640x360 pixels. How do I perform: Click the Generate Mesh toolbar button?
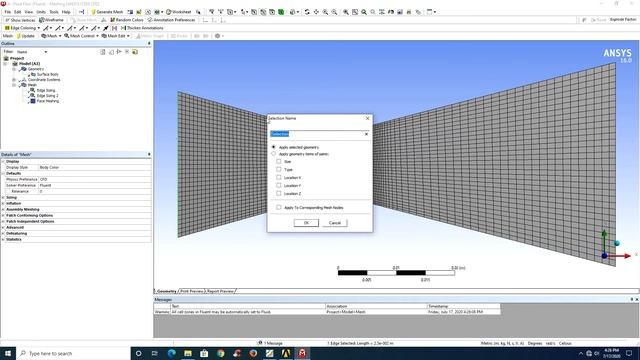(x=107, y=12)
